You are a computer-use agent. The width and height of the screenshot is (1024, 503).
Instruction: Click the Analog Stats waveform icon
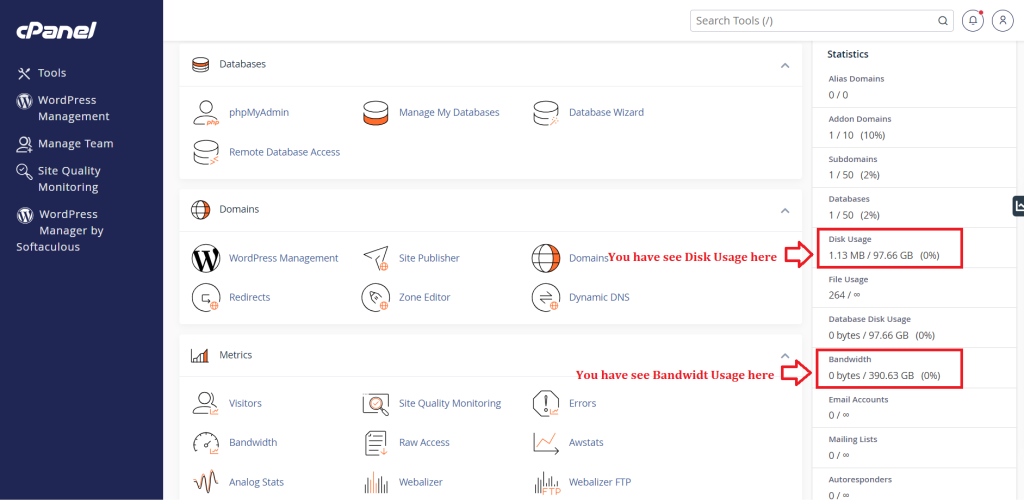[x=206, y=482]
